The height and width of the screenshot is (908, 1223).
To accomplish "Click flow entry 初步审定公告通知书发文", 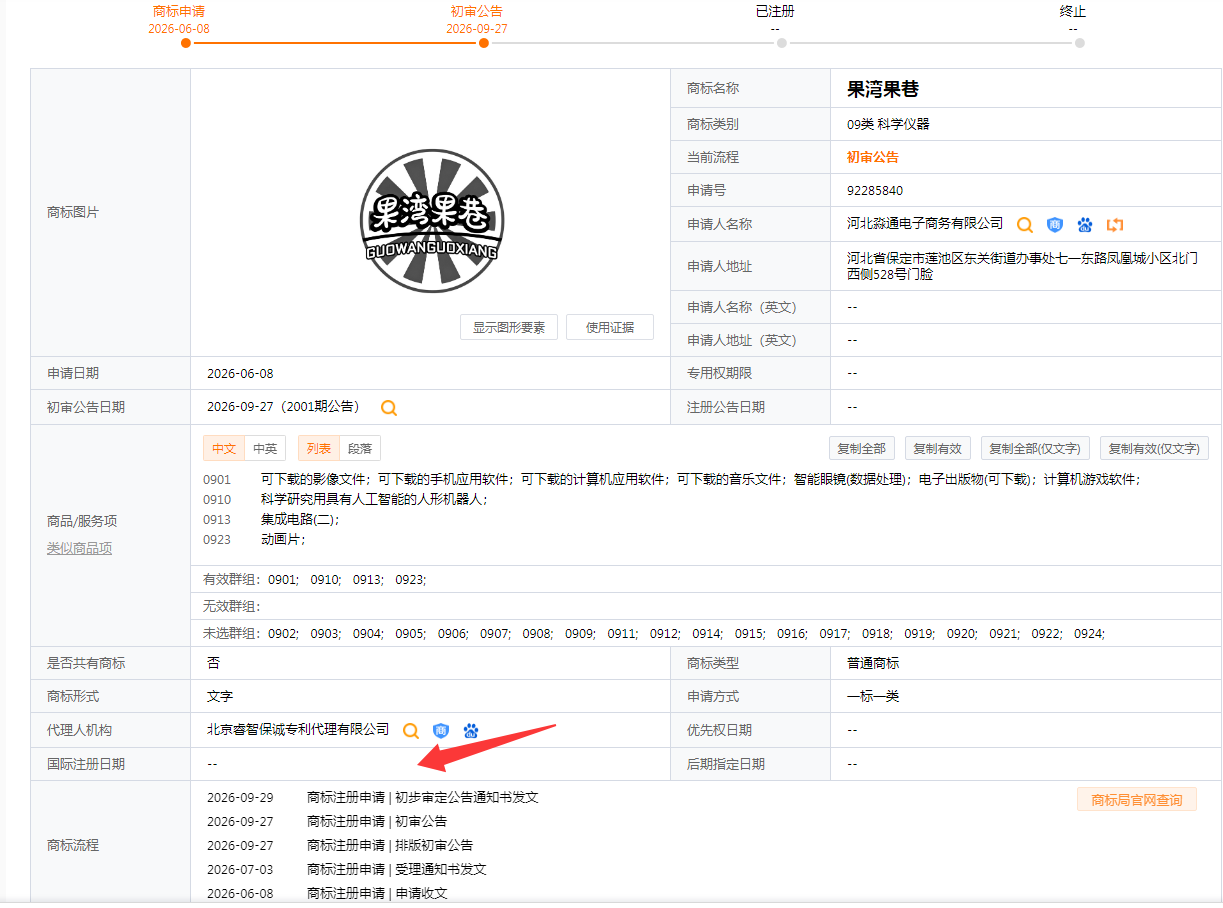I will tap(467, 798).
